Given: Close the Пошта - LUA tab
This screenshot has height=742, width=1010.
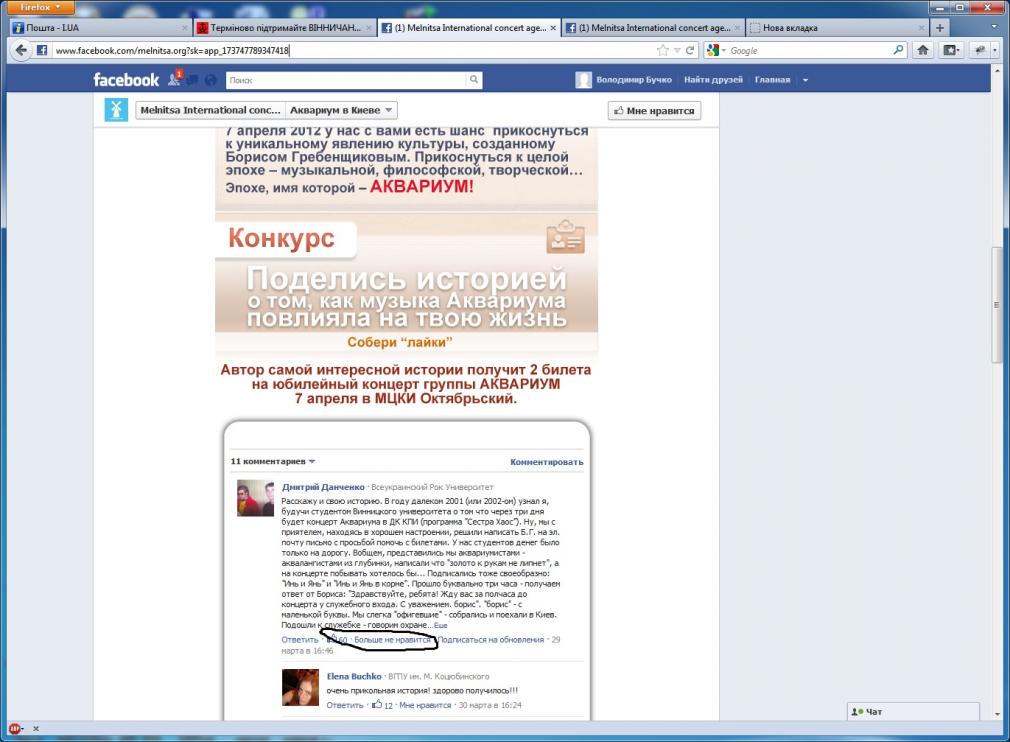Looking at the screenshot, I should click(185, 28).
